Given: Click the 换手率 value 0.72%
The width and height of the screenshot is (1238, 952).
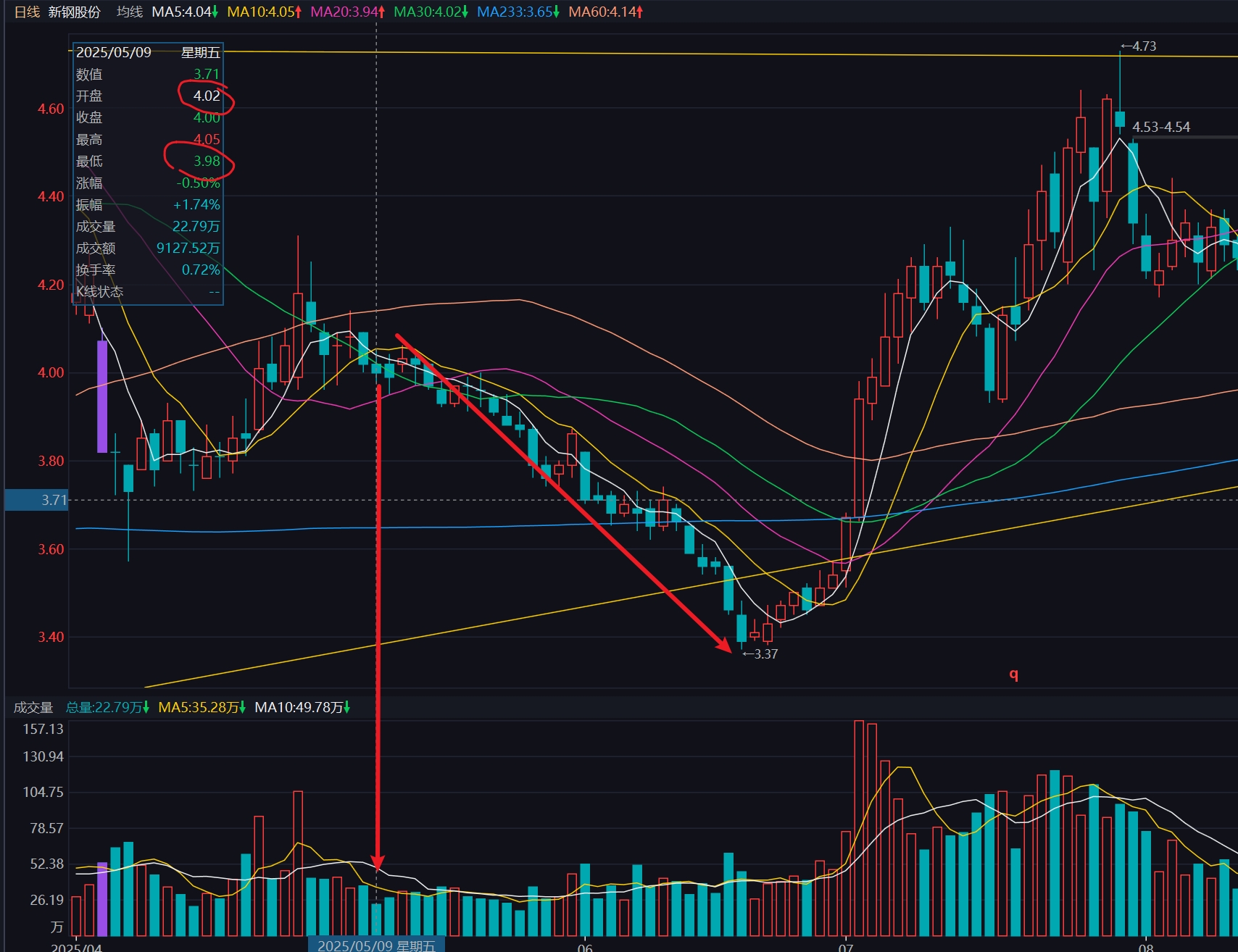Looking at the screenshot, I should point(201,270).
